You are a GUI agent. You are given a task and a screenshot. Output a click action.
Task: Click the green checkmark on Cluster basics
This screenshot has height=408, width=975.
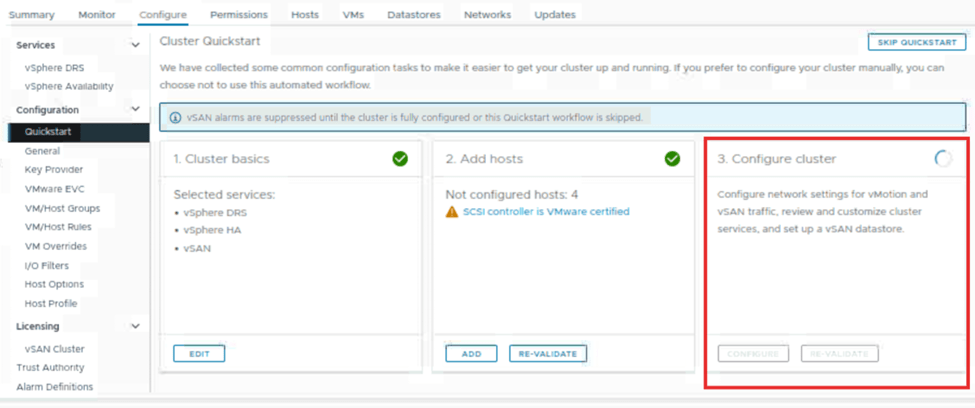click(x=400, y=159)
